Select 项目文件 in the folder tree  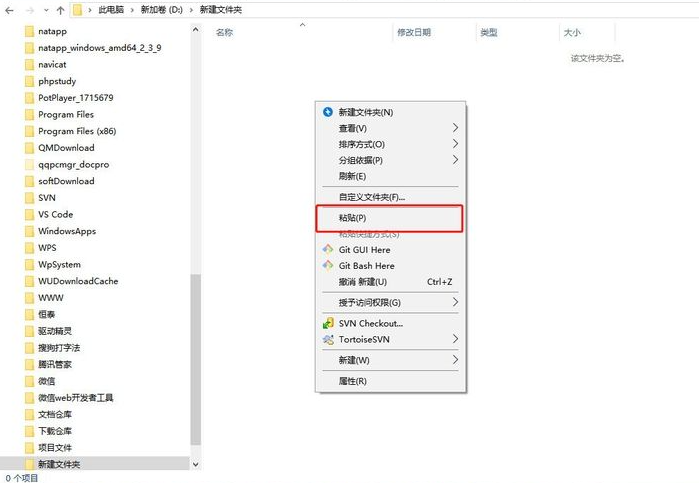tap(55, 448)
